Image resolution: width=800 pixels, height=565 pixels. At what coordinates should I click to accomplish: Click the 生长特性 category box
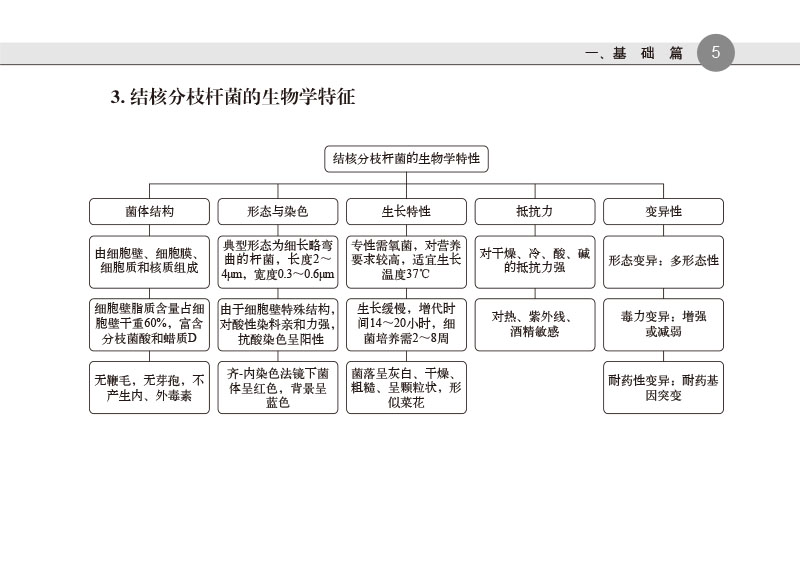pyautogui.click(x=406, y=212)
